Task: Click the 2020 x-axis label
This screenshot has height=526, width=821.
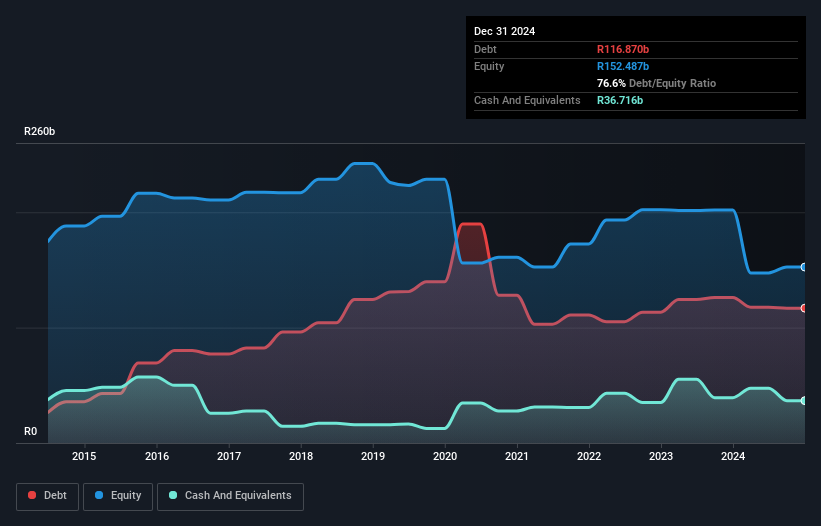Action: pyautogui.click(x=445, y=456)
